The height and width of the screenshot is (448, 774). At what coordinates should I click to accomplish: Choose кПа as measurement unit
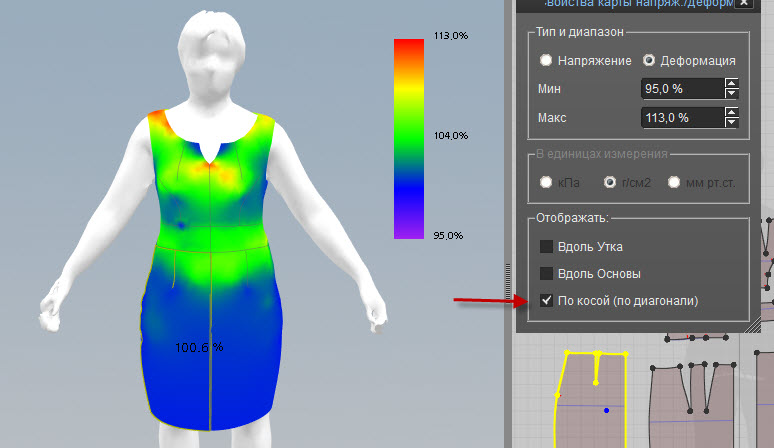pyautogui.click(x=546, y=182)
